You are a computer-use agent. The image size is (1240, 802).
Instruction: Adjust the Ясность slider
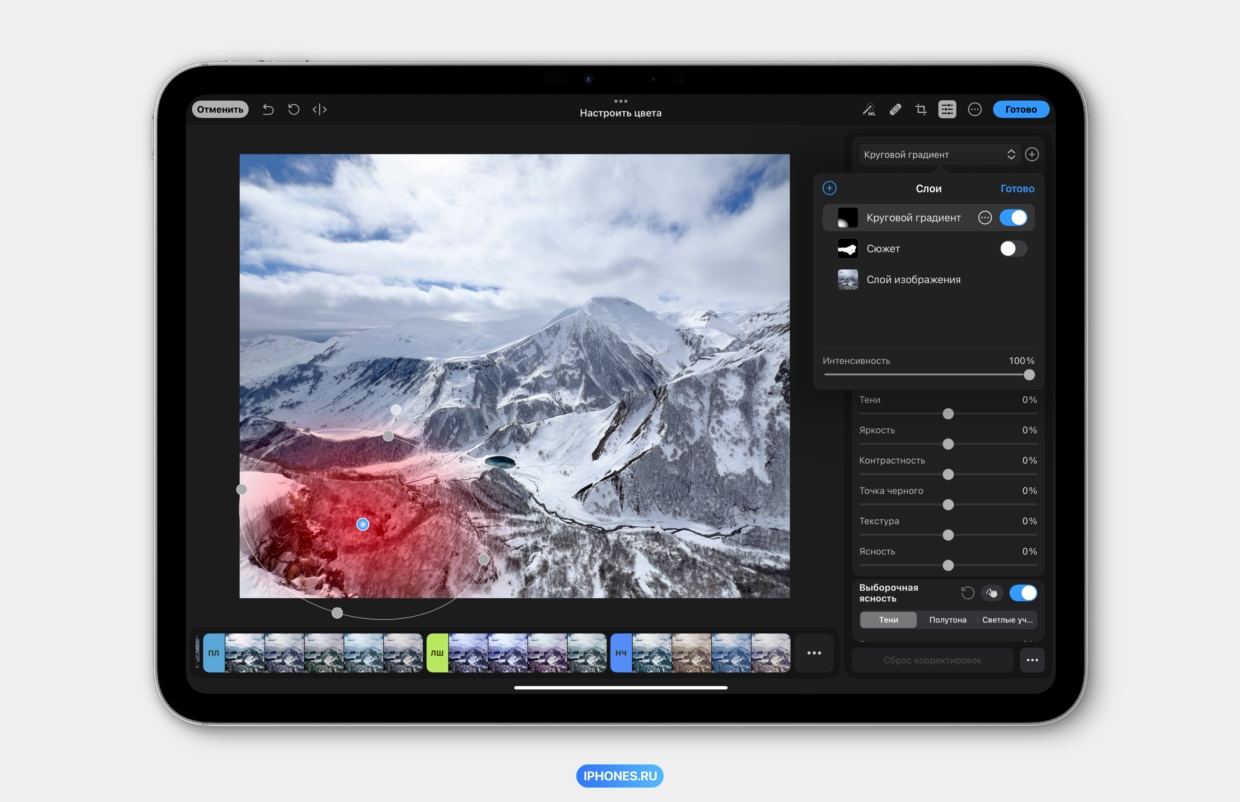tap(948, 565)
